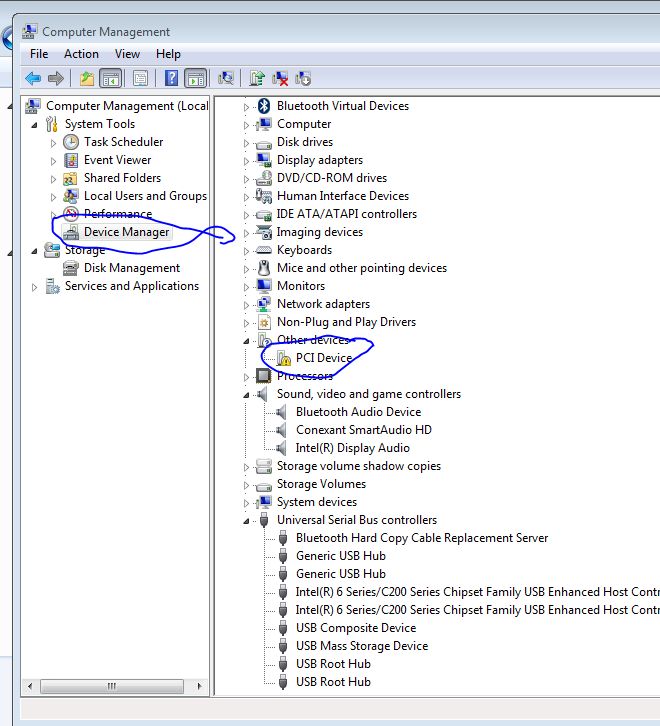
Task: Click the Human Interface Devices icon
Action: tap(264, 196)
